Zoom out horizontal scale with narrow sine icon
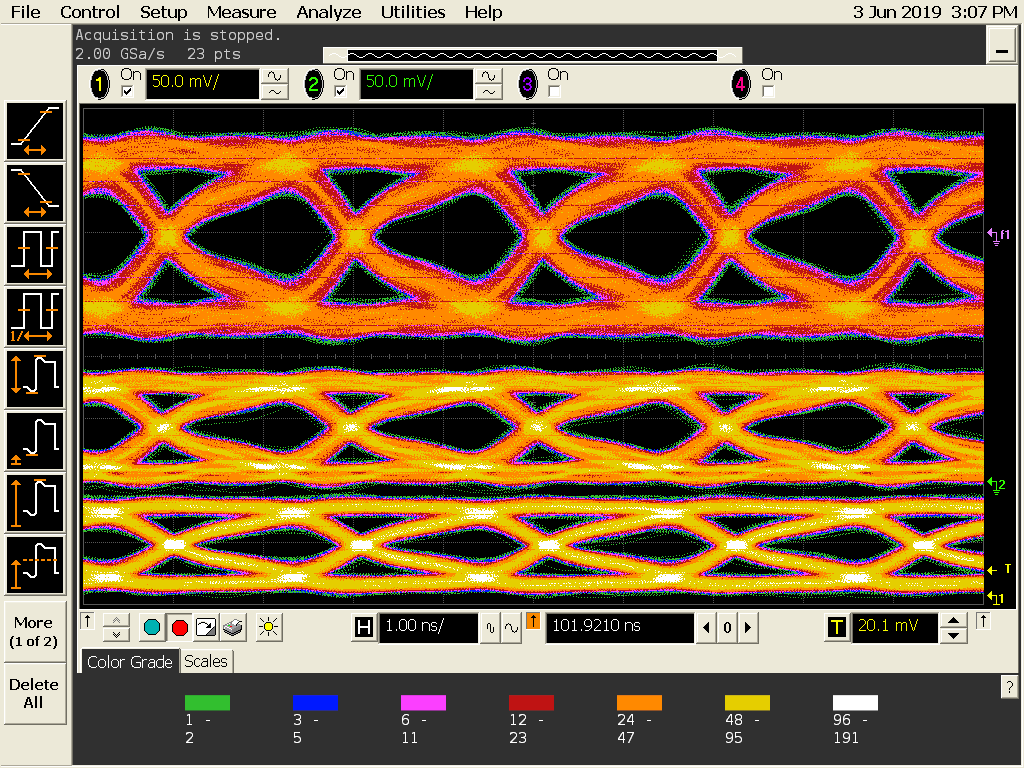The width and height of the screenshot is (1024, 768). tap(490, 628)
